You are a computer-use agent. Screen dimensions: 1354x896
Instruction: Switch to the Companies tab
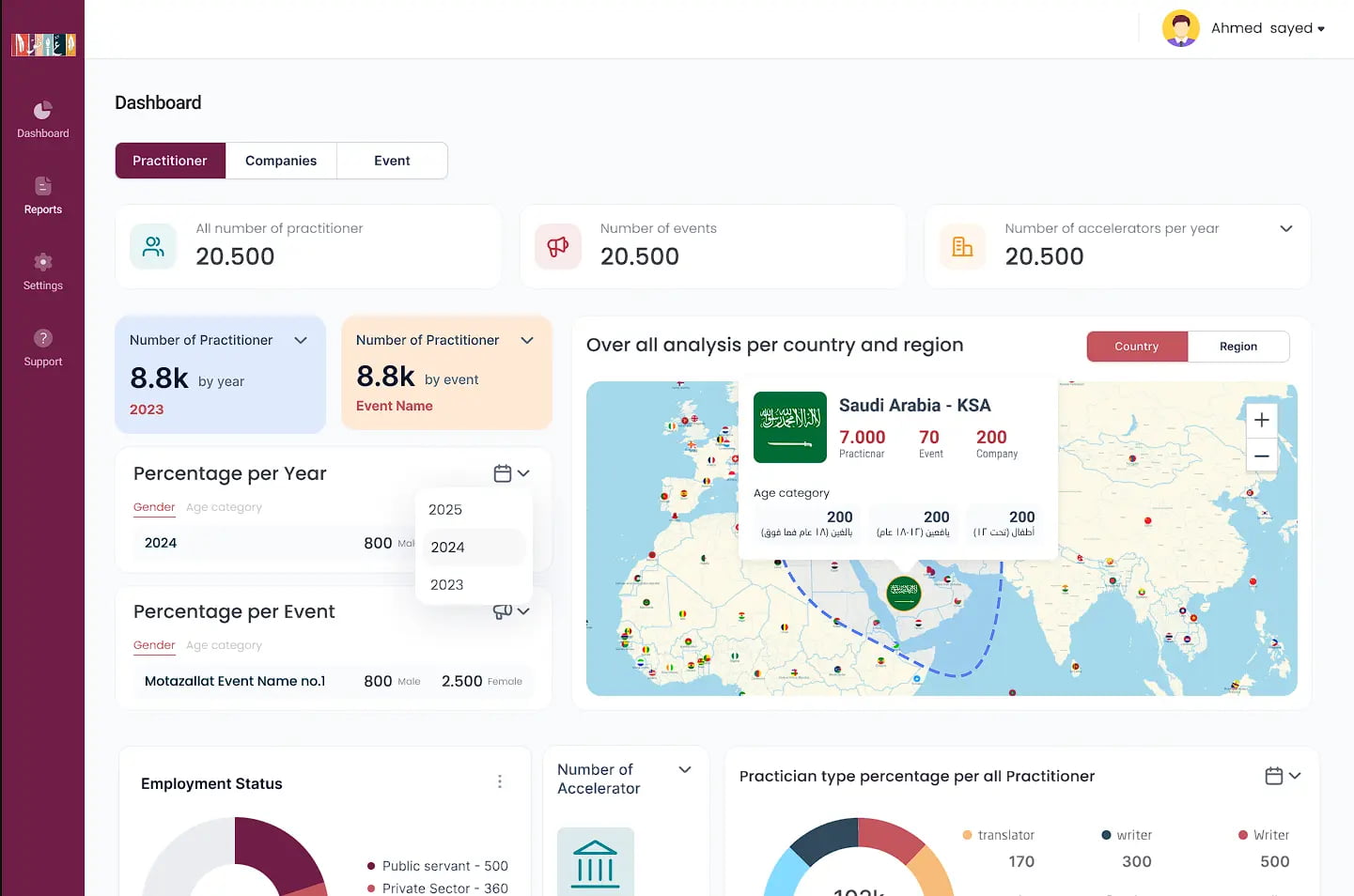280,160
